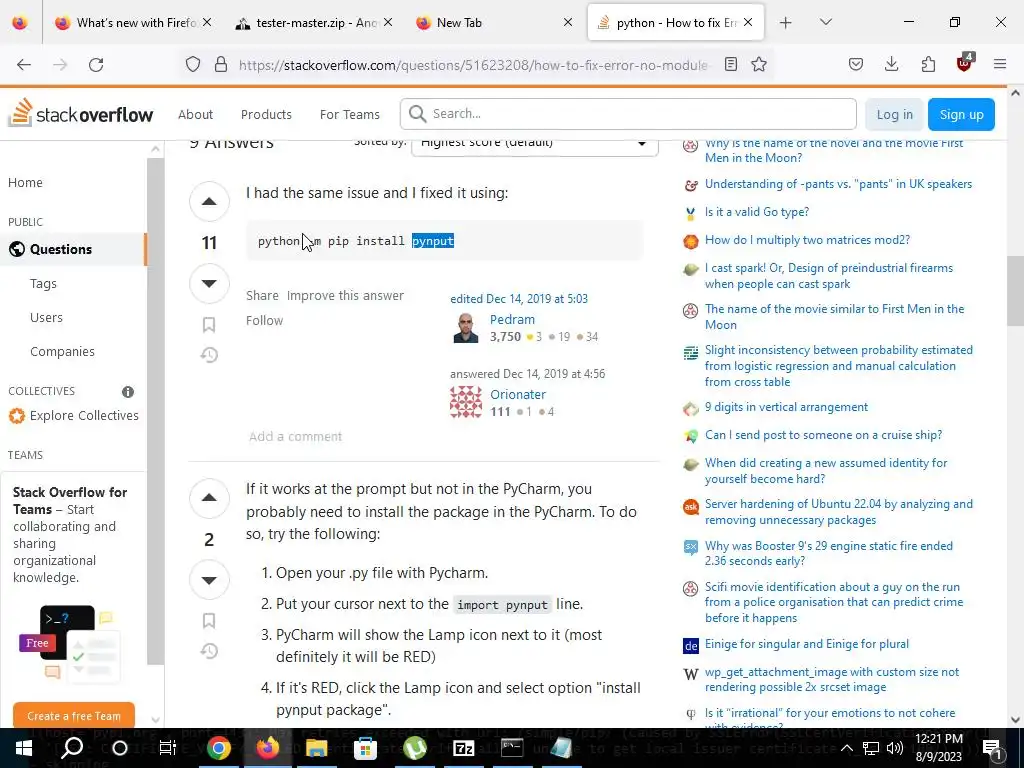1024x768 pixels.
Task: View 'edited Dec 14, 2019 at 5:03' revision
Action: 519,298
